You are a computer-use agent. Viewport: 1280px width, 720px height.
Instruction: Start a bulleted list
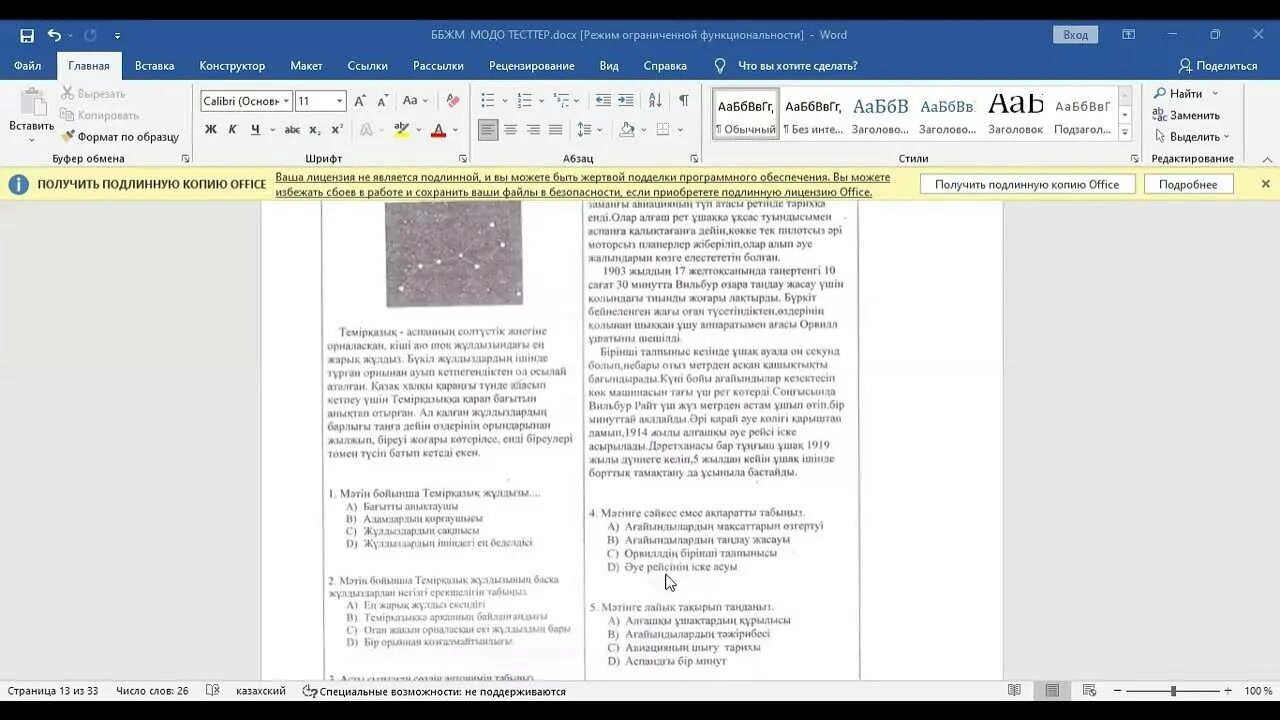[488, 101]
